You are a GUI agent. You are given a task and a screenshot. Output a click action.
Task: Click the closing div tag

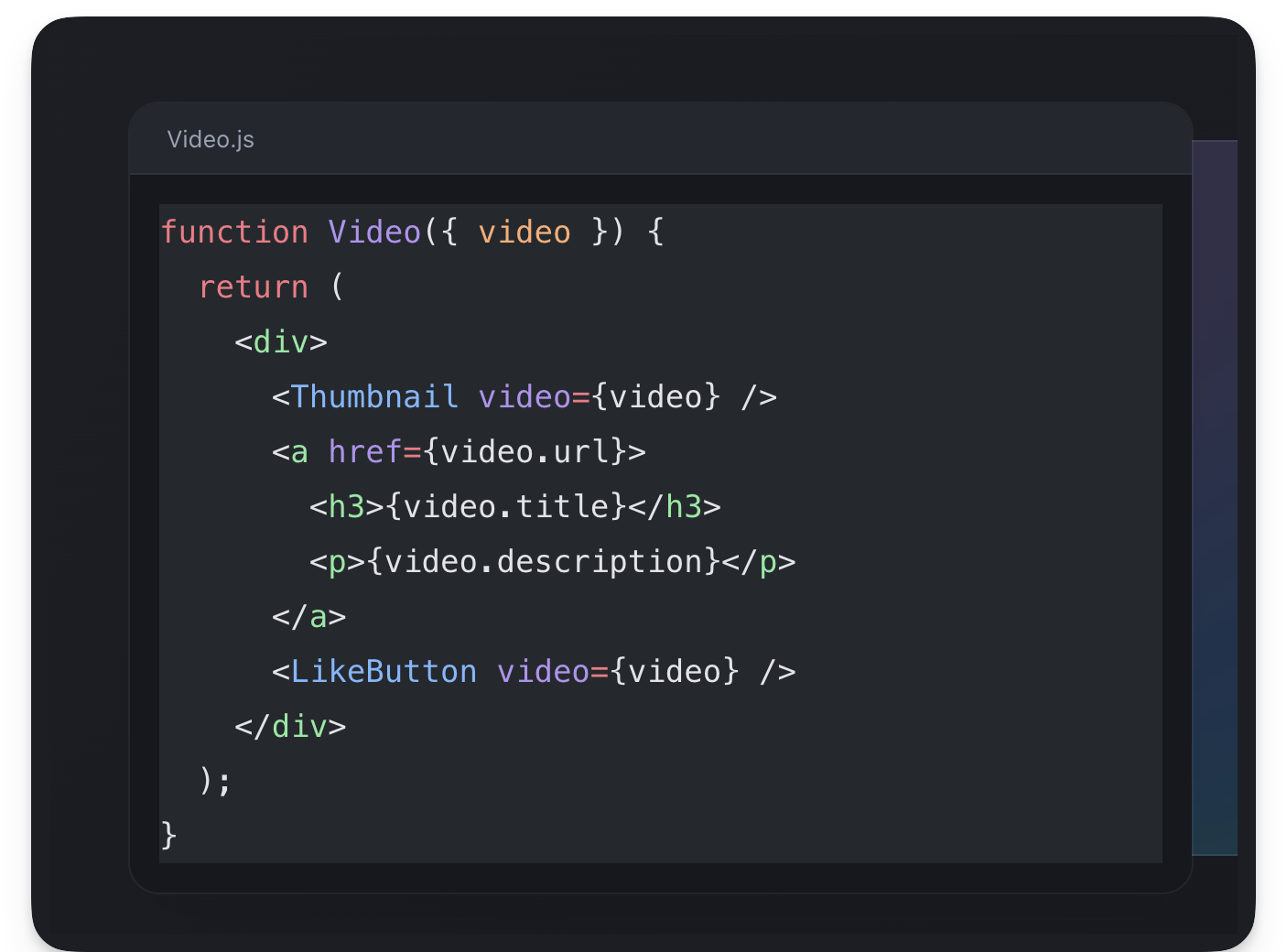pos(289,726)
